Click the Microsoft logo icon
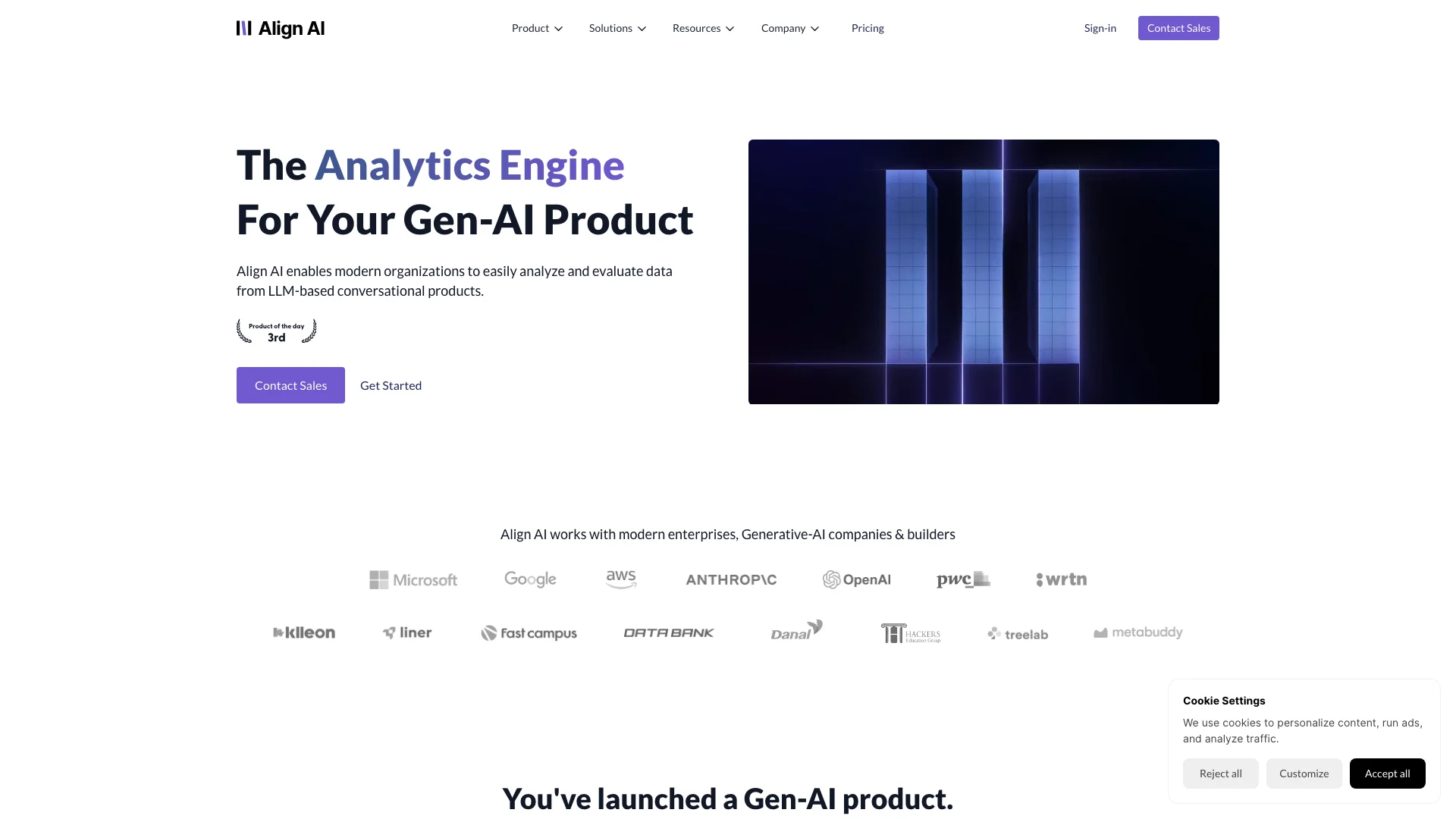 coord(378,579)
